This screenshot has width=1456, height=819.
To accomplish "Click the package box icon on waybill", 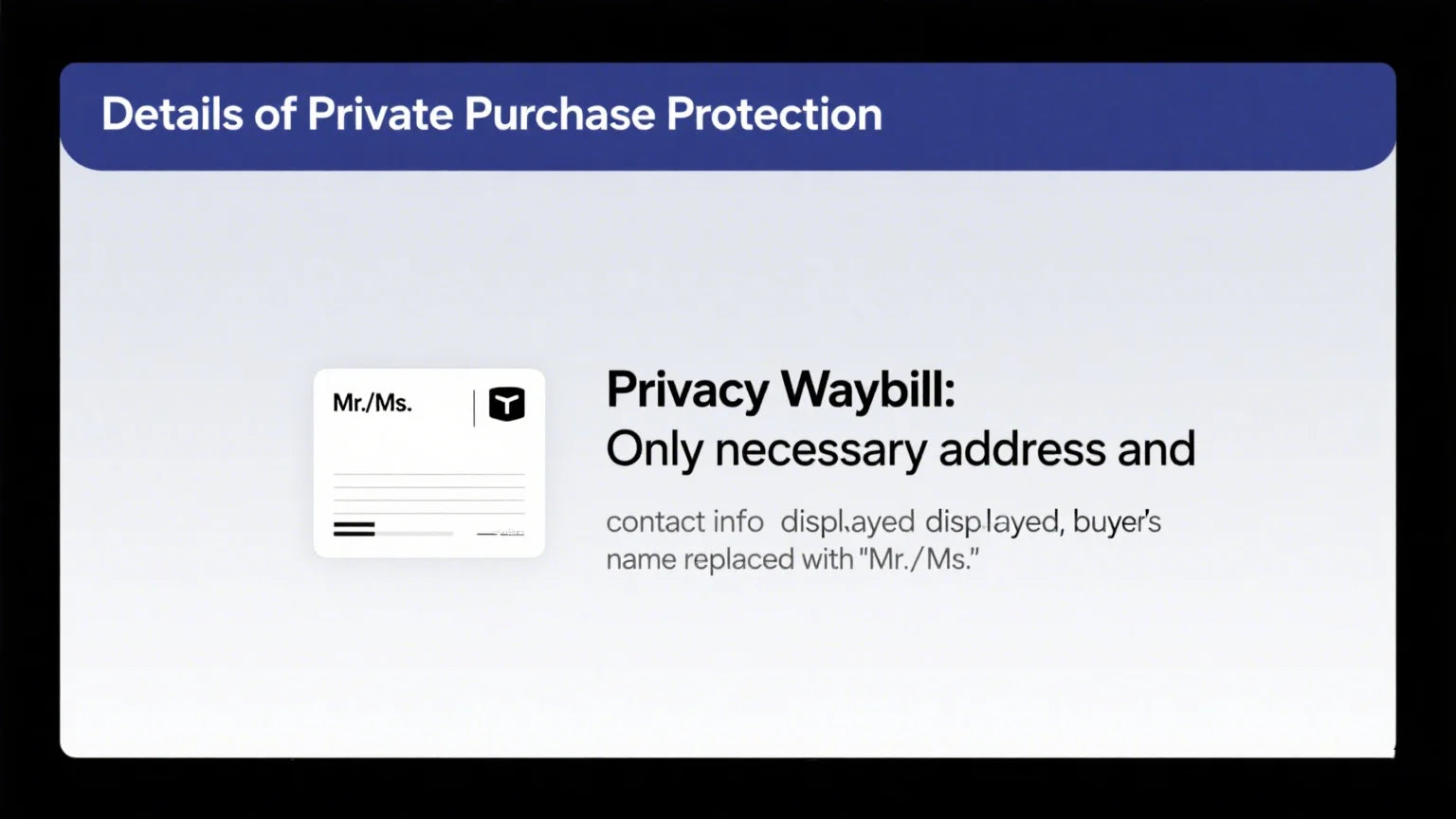I will 506,404.
